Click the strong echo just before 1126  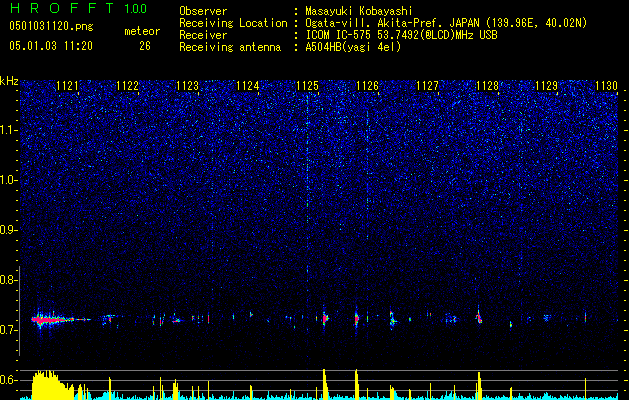tap(356, 319)
